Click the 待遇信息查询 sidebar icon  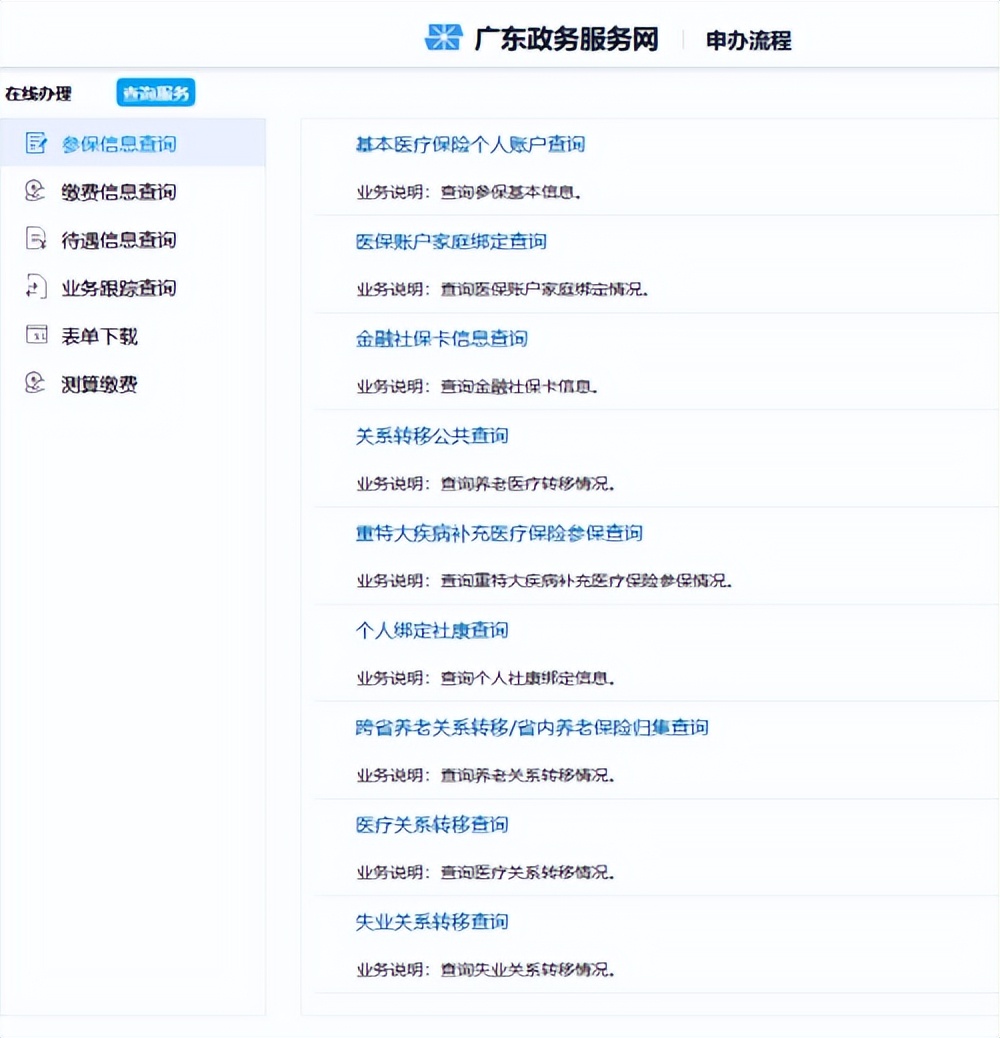pos(35,239)
